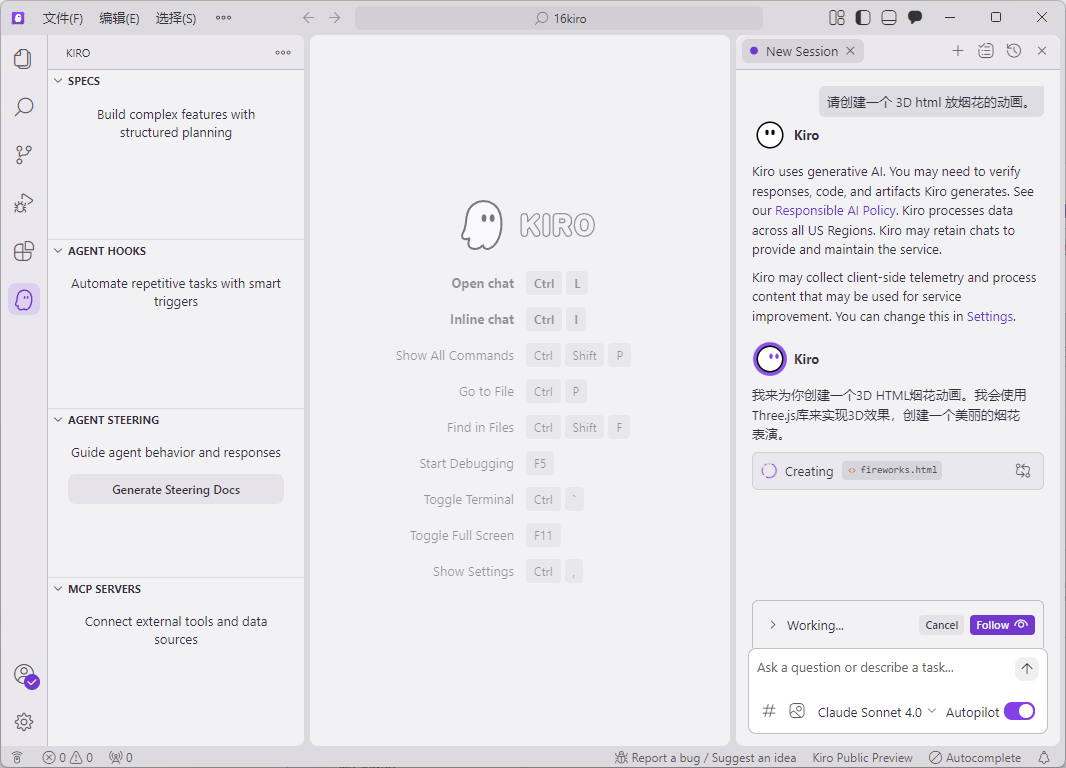
Task: Select the New Session tab
Action: coord(801,51)
